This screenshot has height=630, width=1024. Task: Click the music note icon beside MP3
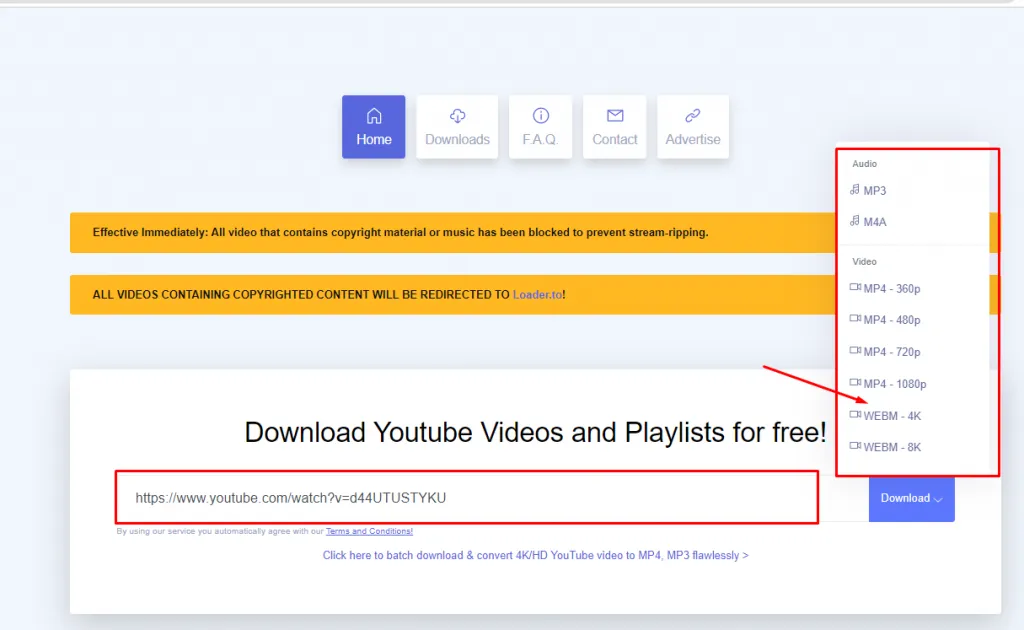pos(854,190)
